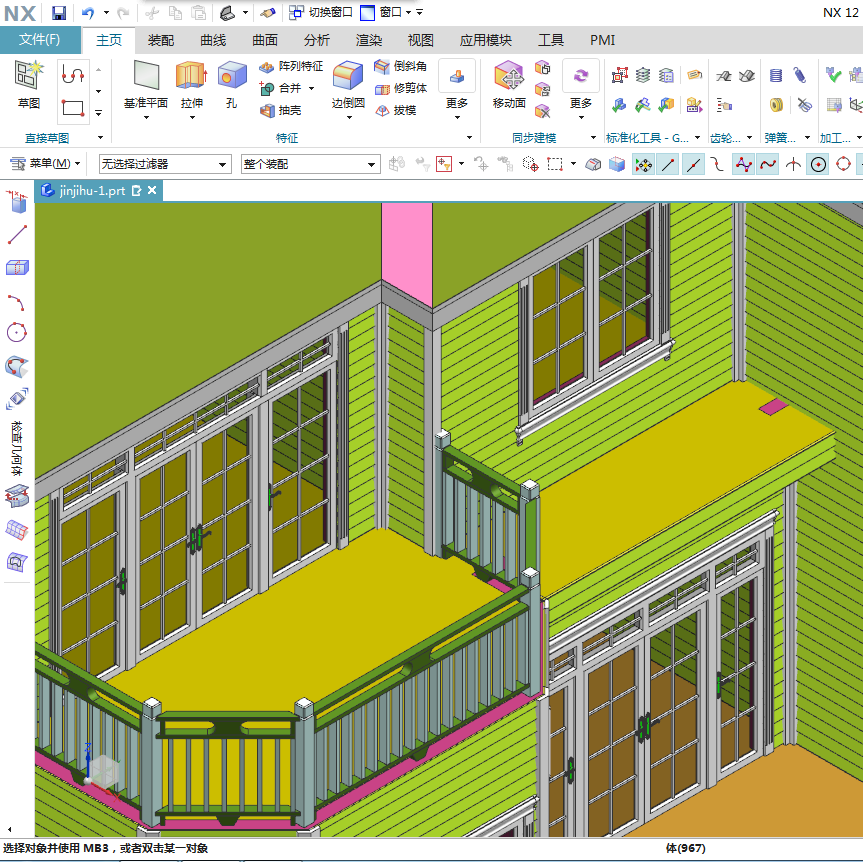Click the undo arrow icon
Screen dimensions: 863x862
88,13
